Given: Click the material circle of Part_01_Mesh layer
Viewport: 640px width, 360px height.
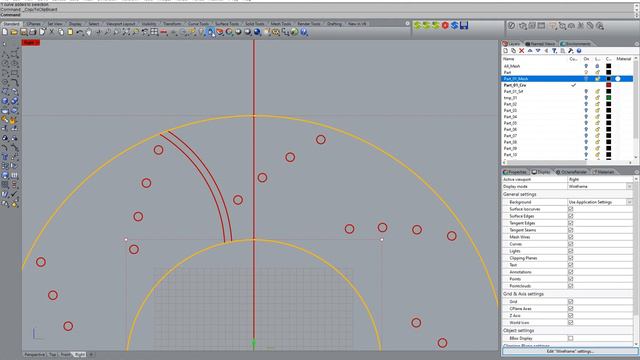Looking at the screenshot, I should pos(618,79).
